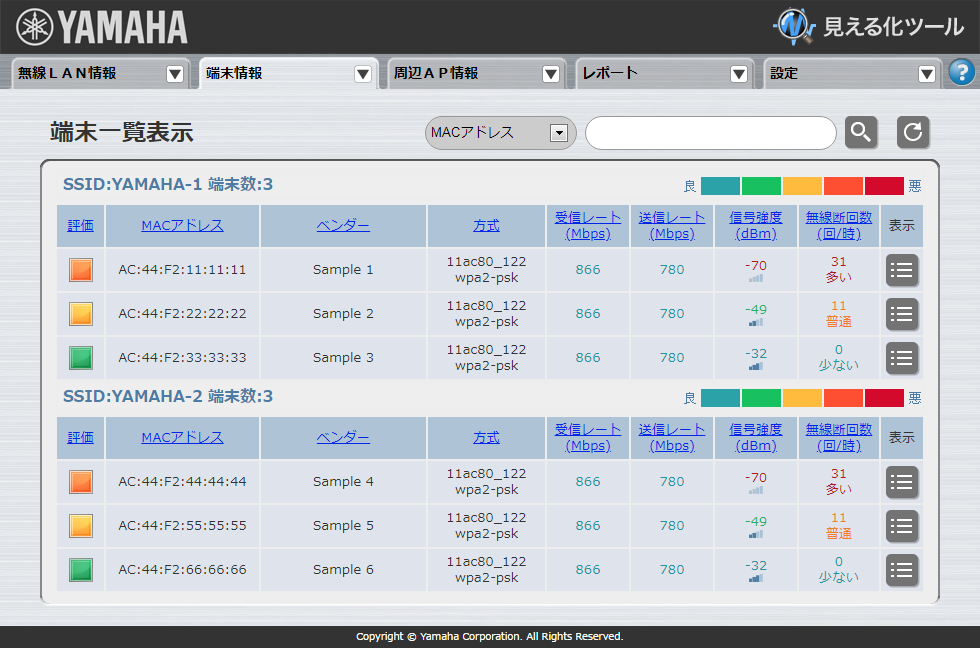Click green evaluation icon for Sample 6

[81, 570]
